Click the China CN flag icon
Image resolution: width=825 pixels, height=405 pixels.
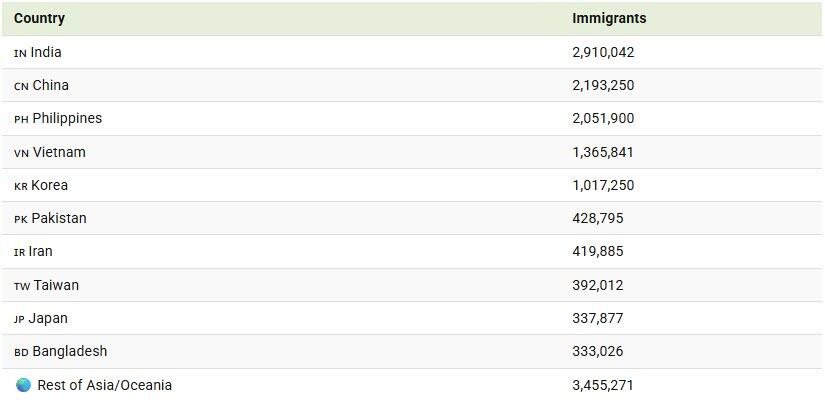click(21, 86)
